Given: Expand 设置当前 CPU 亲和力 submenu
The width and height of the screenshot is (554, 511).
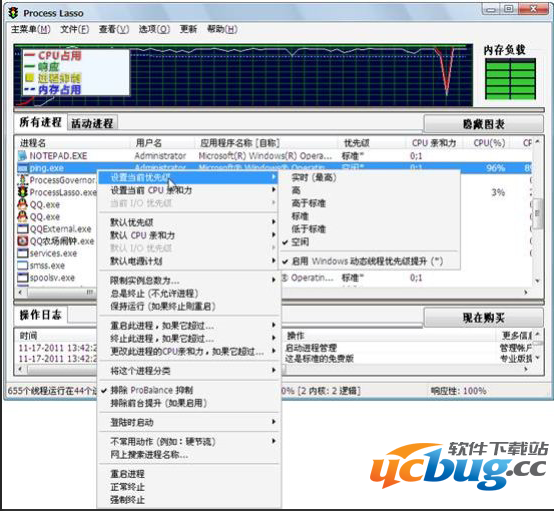Looking at the screenshot, I should (x=189, y=190).
